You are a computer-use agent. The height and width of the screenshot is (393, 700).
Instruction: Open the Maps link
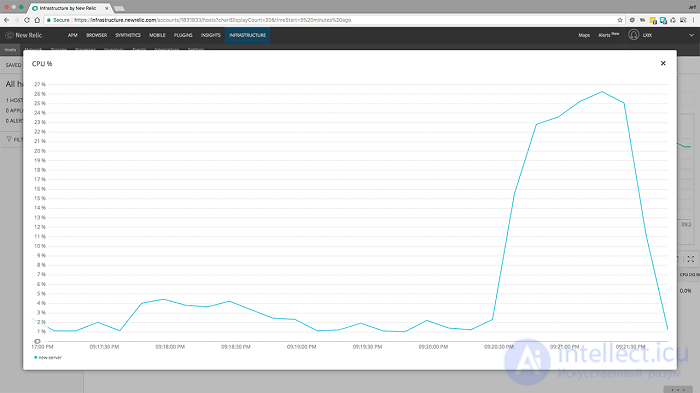coord(584,35)
